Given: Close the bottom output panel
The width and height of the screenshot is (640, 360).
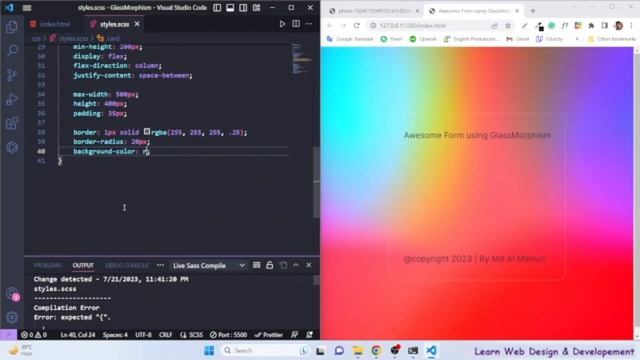Looking at the screenshot, I should (x=309, y=265).
